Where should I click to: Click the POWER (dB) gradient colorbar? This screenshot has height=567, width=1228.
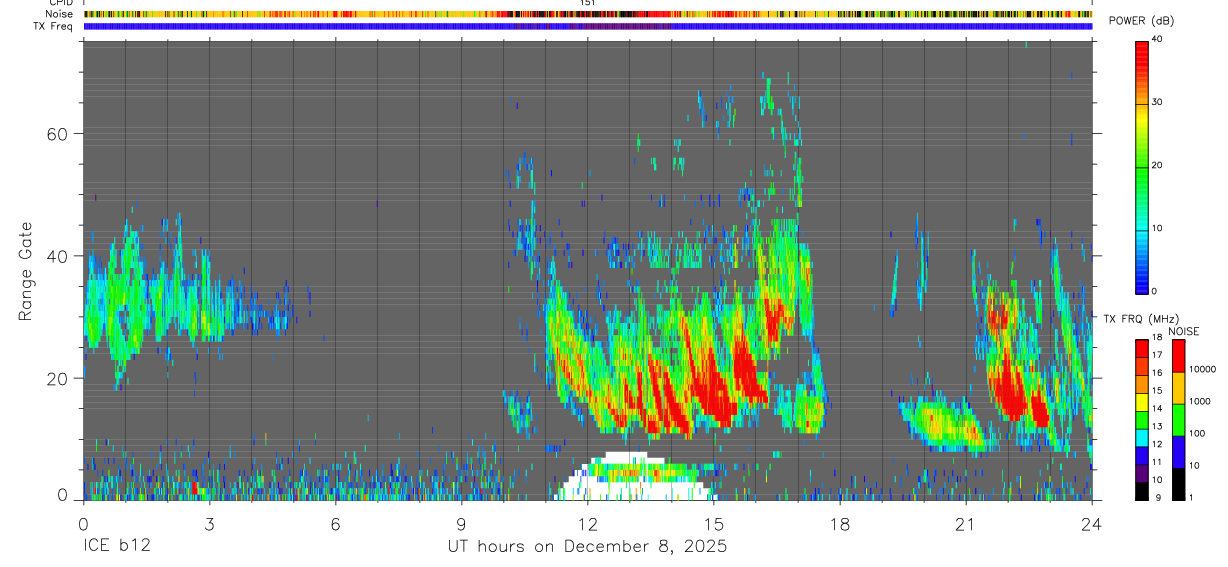pyautogui.click(x=1143, y=166)
